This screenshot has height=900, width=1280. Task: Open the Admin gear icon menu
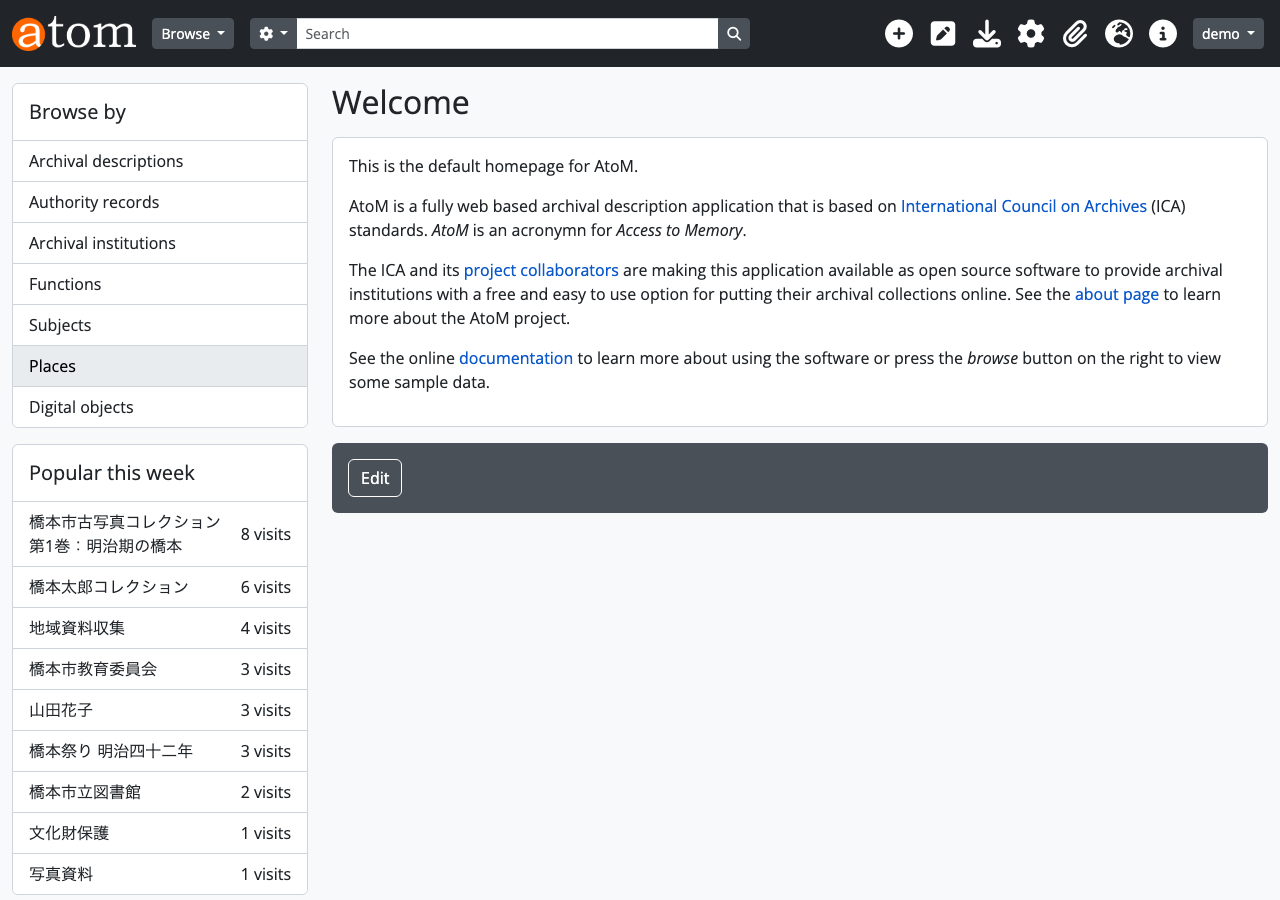point(1031,34)
